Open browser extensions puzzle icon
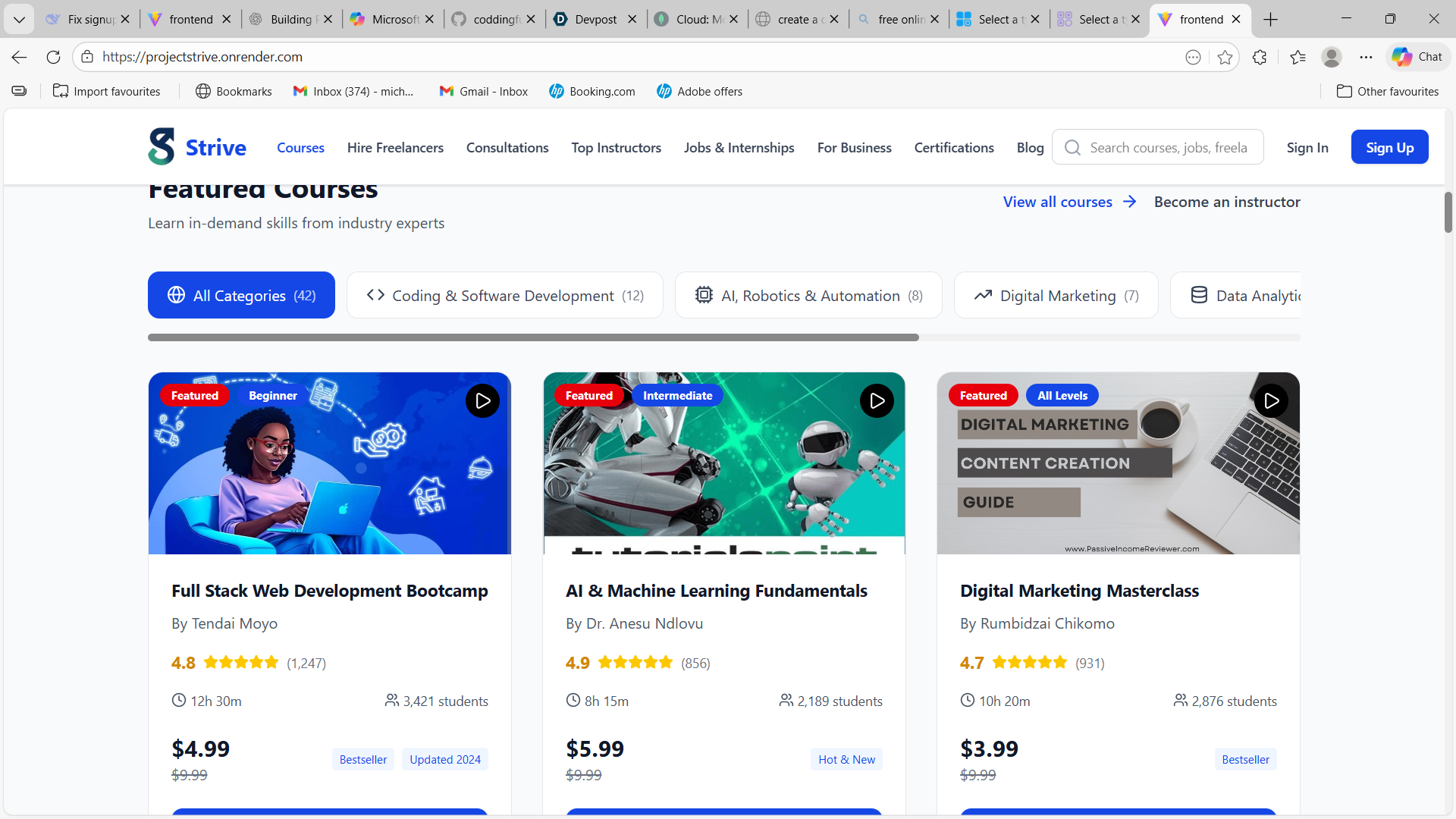This screenshot has height=819, width=1456. 1260,57
